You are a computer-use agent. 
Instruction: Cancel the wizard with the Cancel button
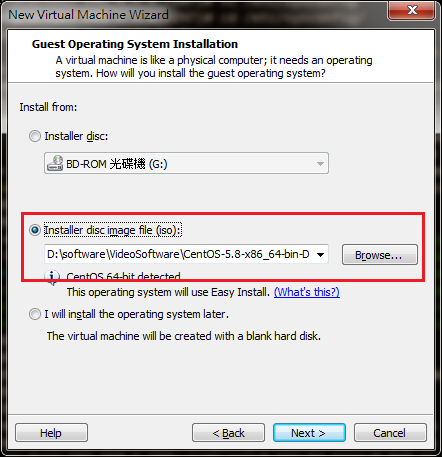click(x=390, y=433)
